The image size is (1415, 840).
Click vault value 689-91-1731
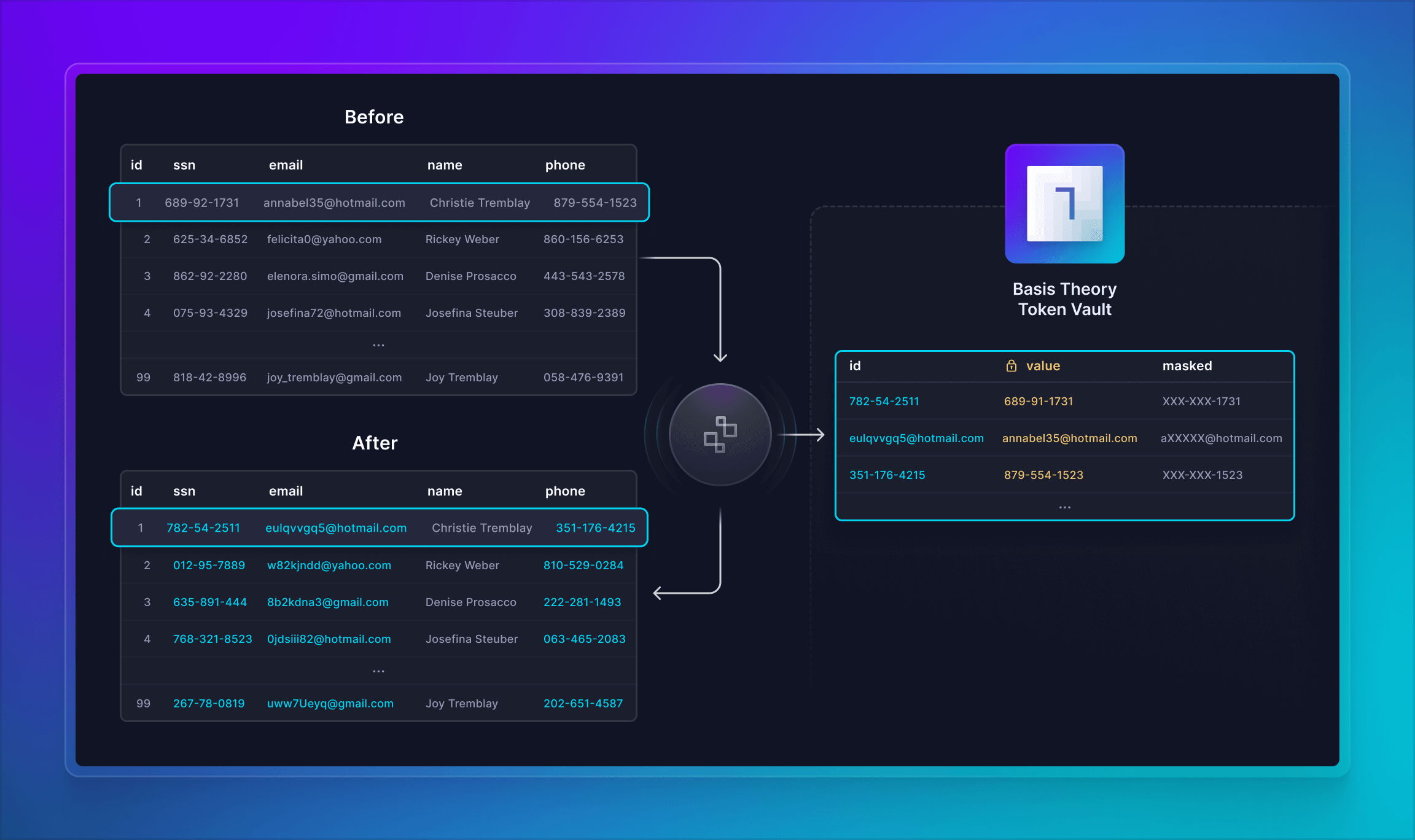click(1039, 402)
